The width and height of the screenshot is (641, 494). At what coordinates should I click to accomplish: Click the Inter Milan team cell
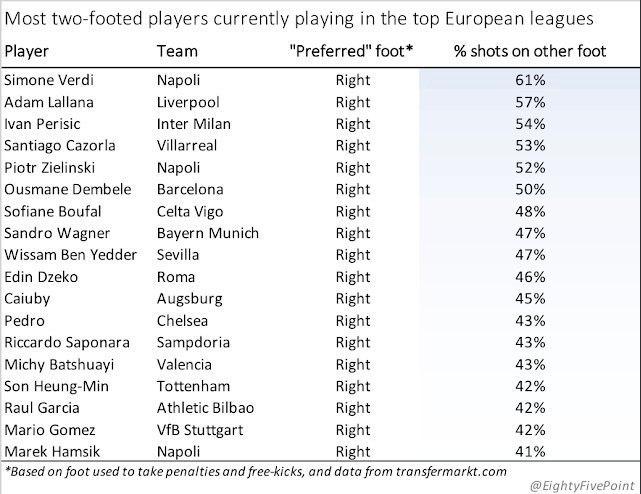pyautogui.click(x=194, y=124)
